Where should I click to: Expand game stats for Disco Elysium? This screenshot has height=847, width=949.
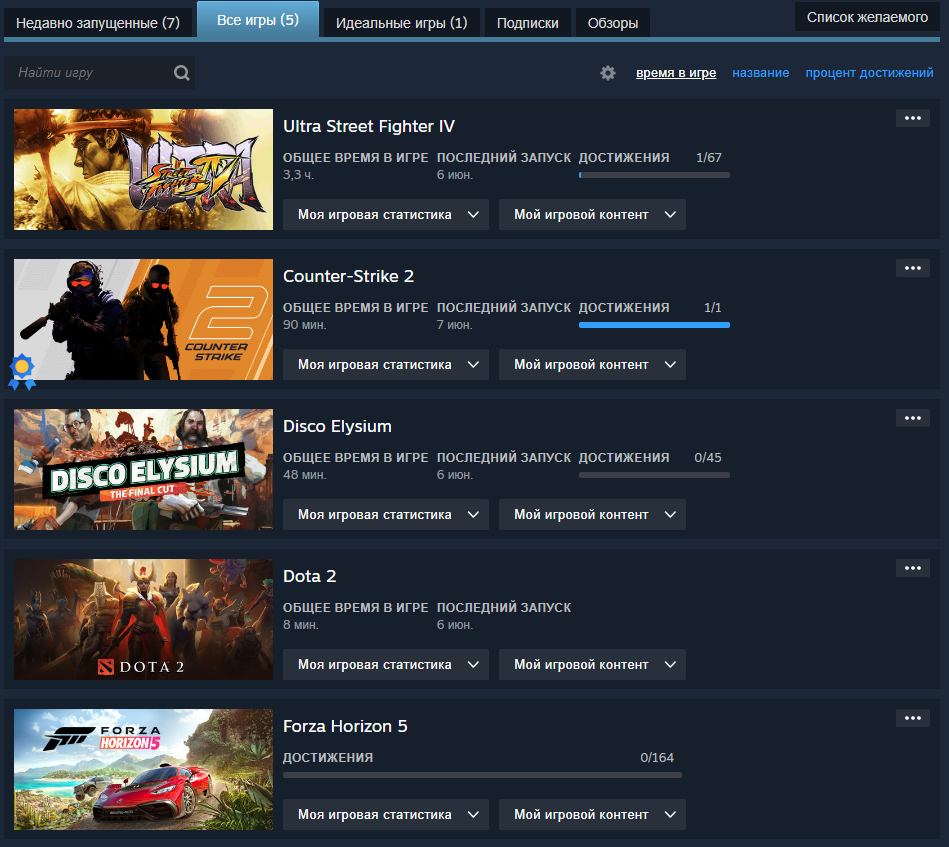(x=386, y=515)
